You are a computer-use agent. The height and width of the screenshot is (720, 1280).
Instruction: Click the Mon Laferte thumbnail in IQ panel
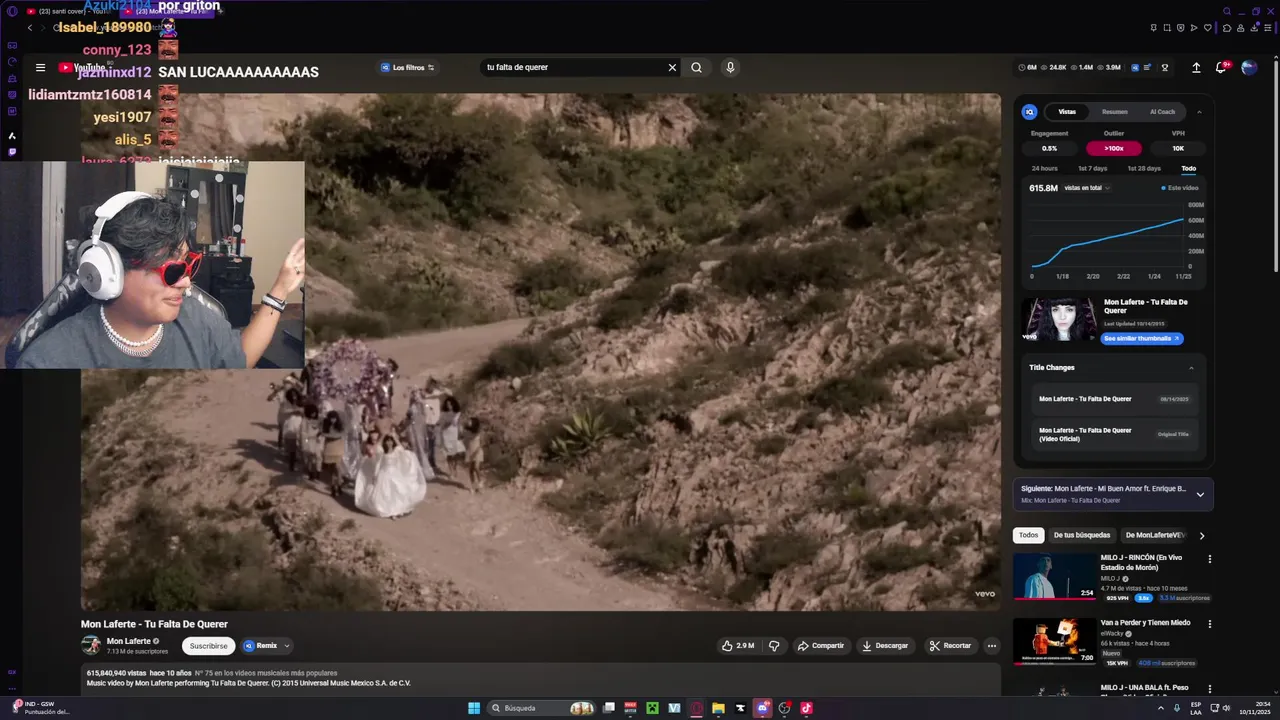tap(1057, 320)
